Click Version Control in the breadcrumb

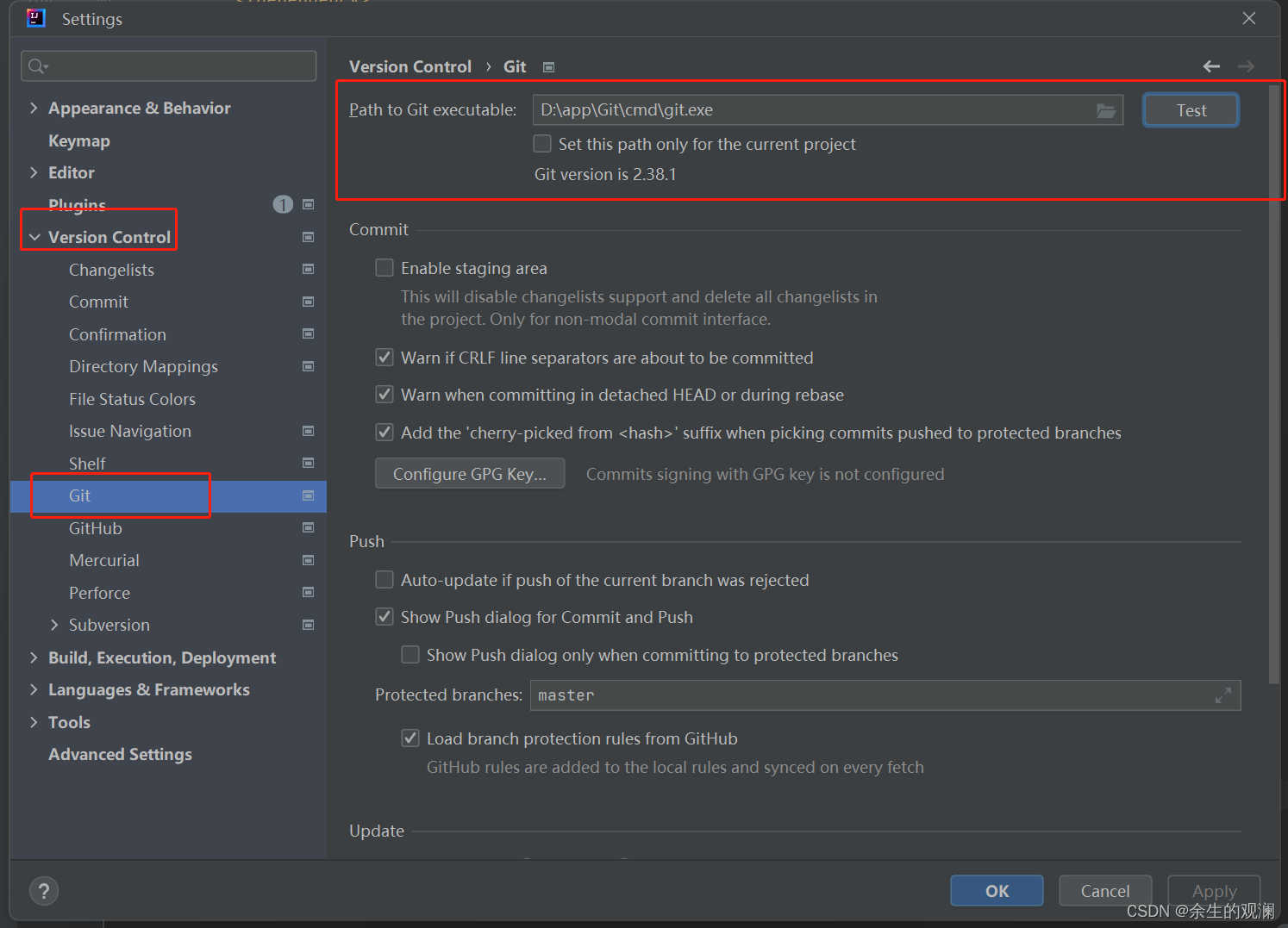point(410,66)
